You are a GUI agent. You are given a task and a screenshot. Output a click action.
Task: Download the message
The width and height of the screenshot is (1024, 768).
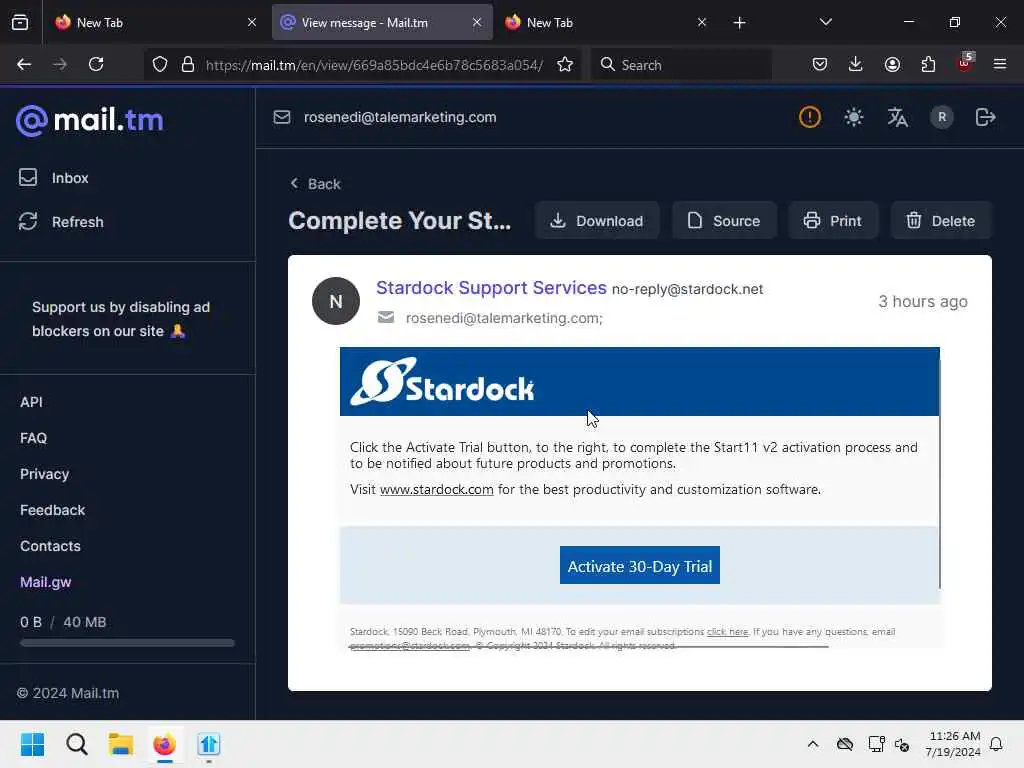click(x=597, y=221)
